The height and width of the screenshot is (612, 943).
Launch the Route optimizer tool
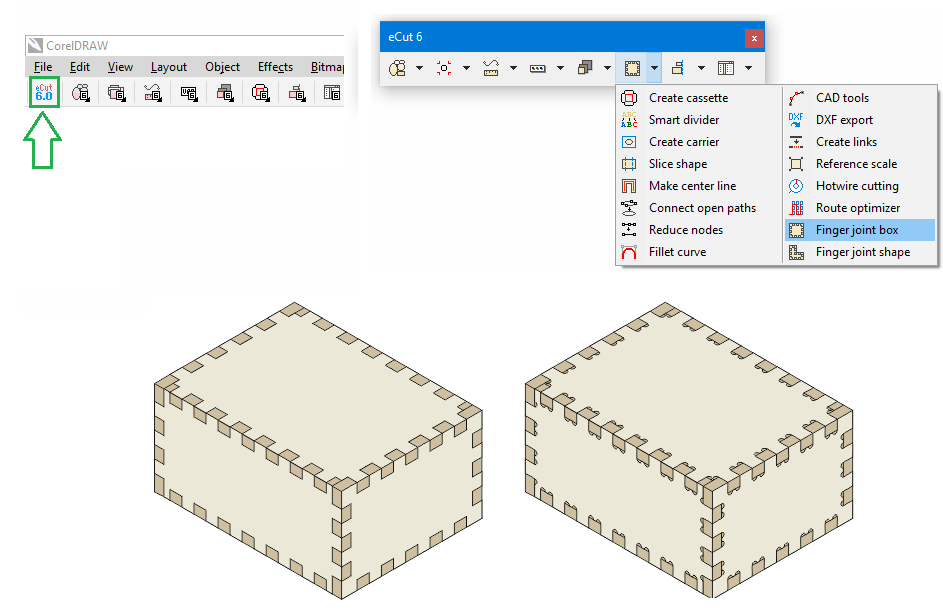pyautogui.click(x=857, y=208)
